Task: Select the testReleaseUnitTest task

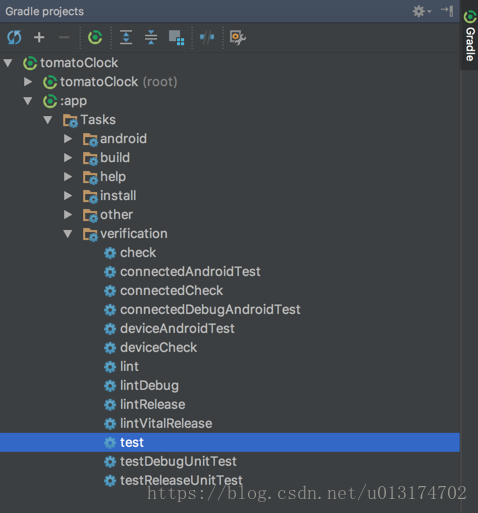Action: 181,481
